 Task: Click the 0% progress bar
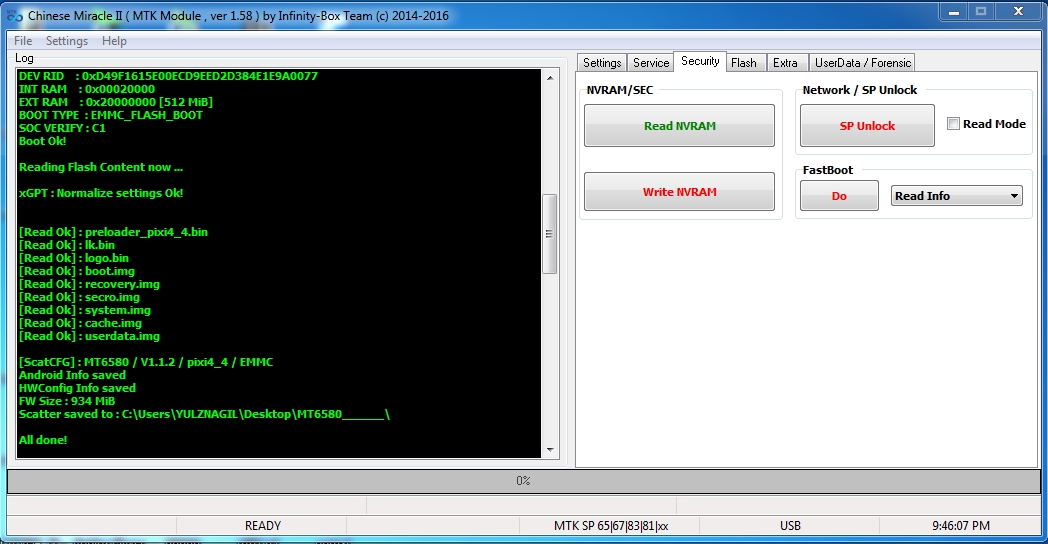(x=523, y=481)
